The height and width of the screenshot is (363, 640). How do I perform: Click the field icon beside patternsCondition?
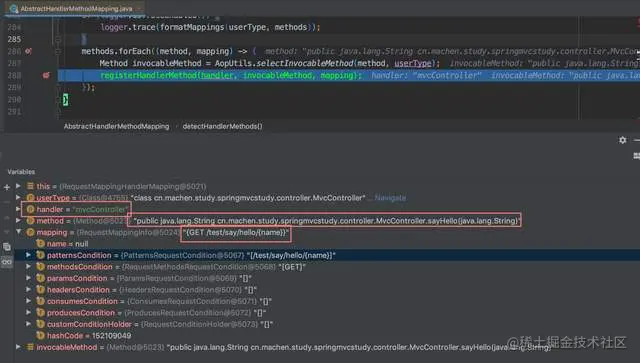(40, 255)
